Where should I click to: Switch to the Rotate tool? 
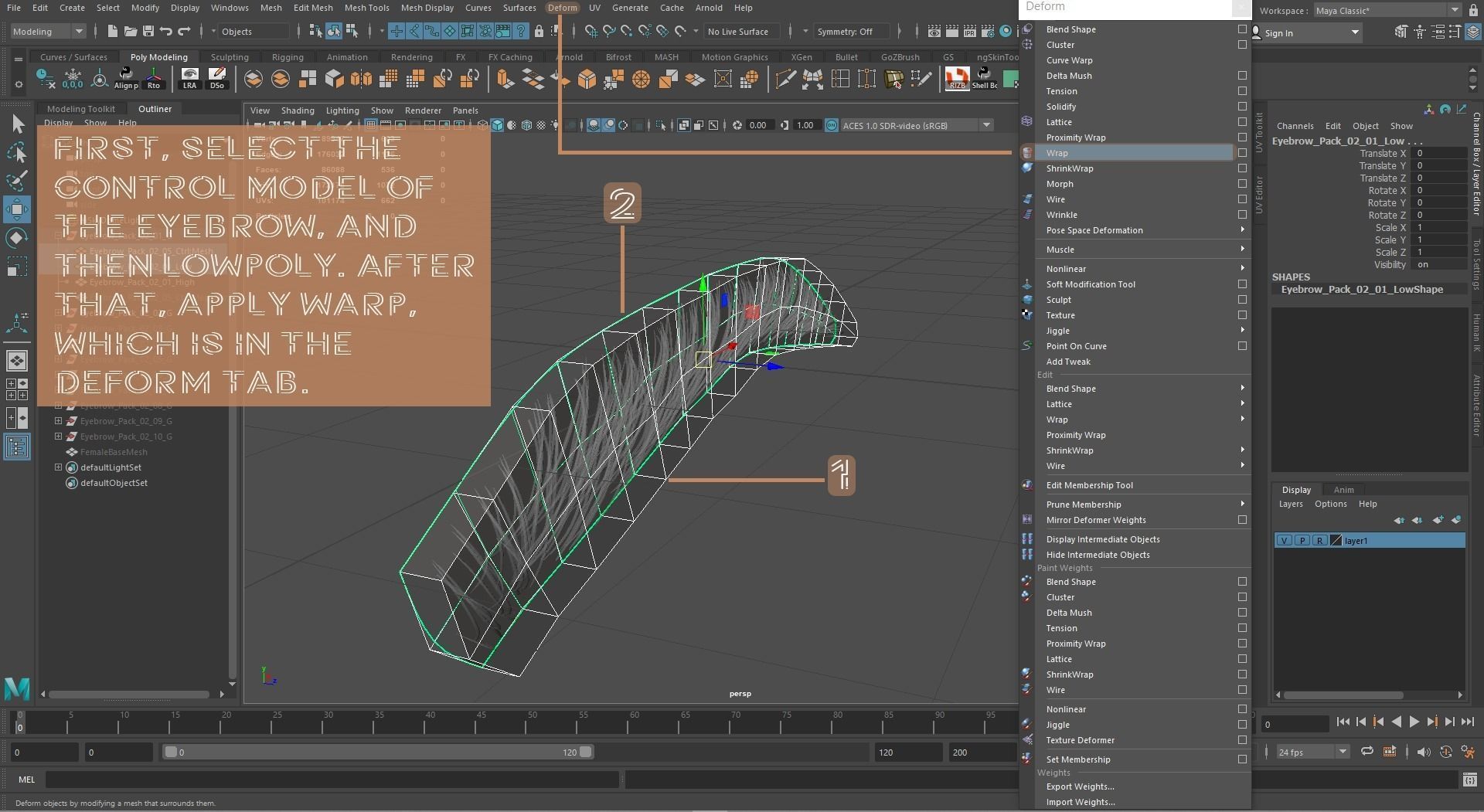17,238
